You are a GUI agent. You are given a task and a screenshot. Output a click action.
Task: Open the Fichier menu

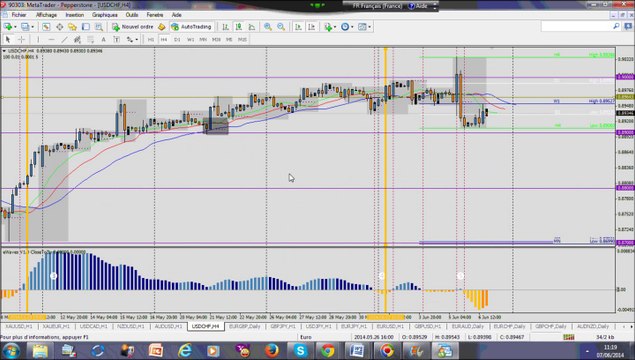(19, 15)
